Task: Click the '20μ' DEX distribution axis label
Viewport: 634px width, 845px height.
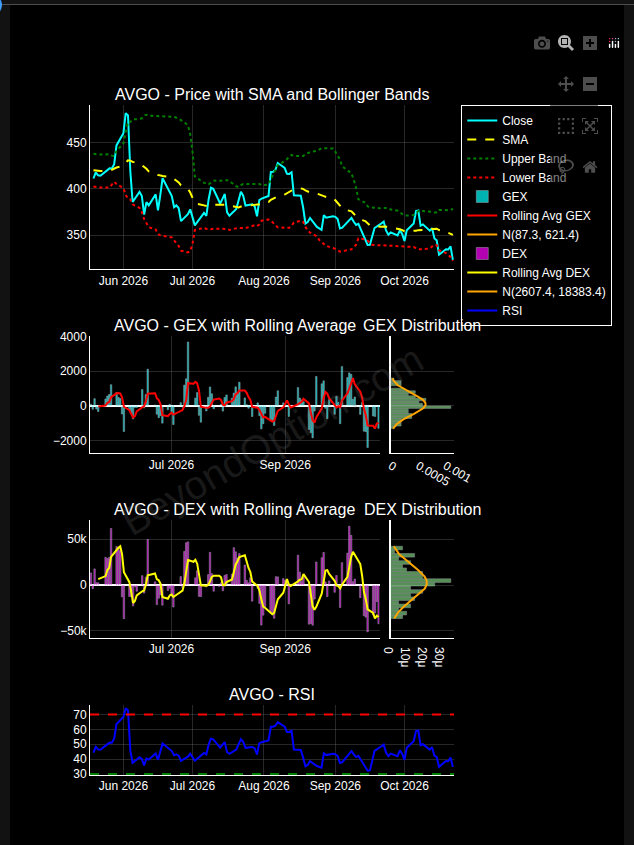Action: tap(422, 657)
